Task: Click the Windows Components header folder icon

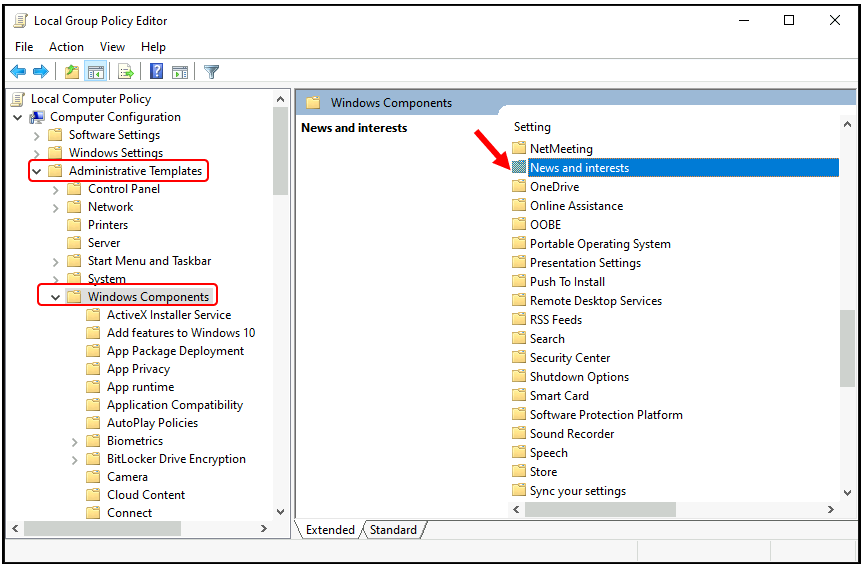Action: pos(313,103)
